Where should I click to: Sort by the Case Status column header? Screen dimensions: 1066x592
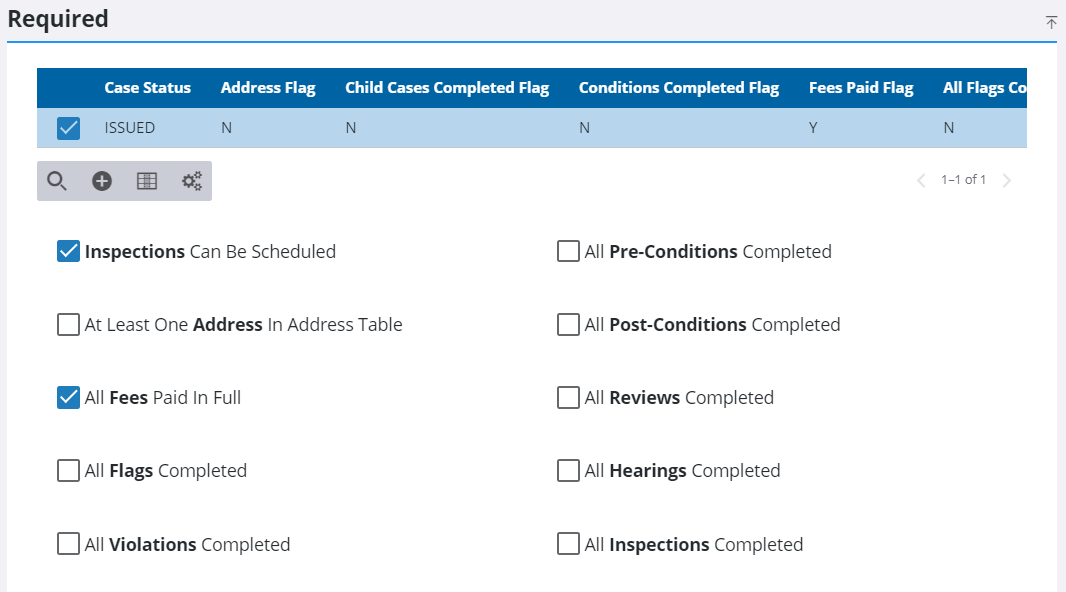(147, 88)
